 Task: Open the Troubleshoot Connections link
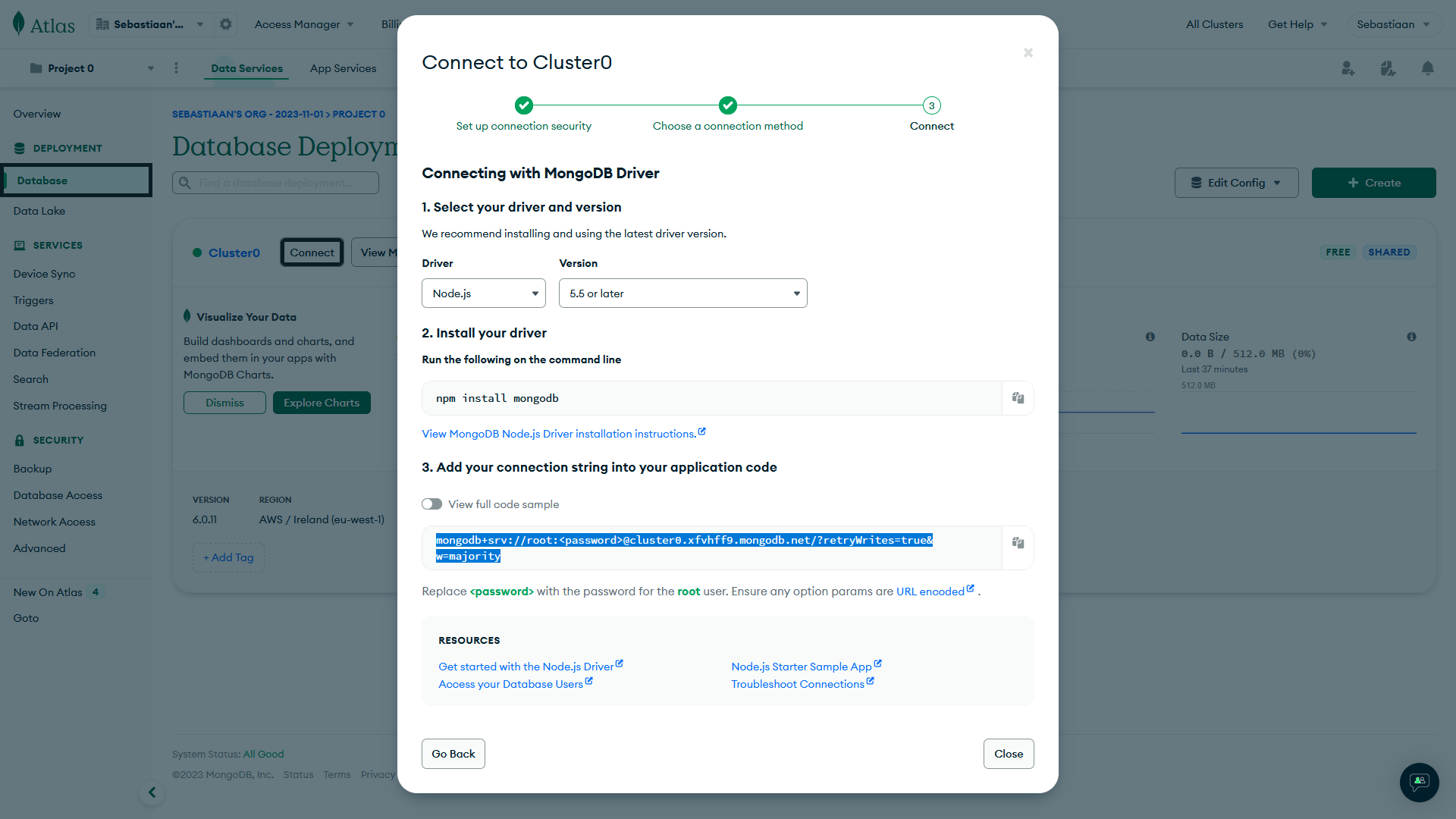[x=798, y=683]
